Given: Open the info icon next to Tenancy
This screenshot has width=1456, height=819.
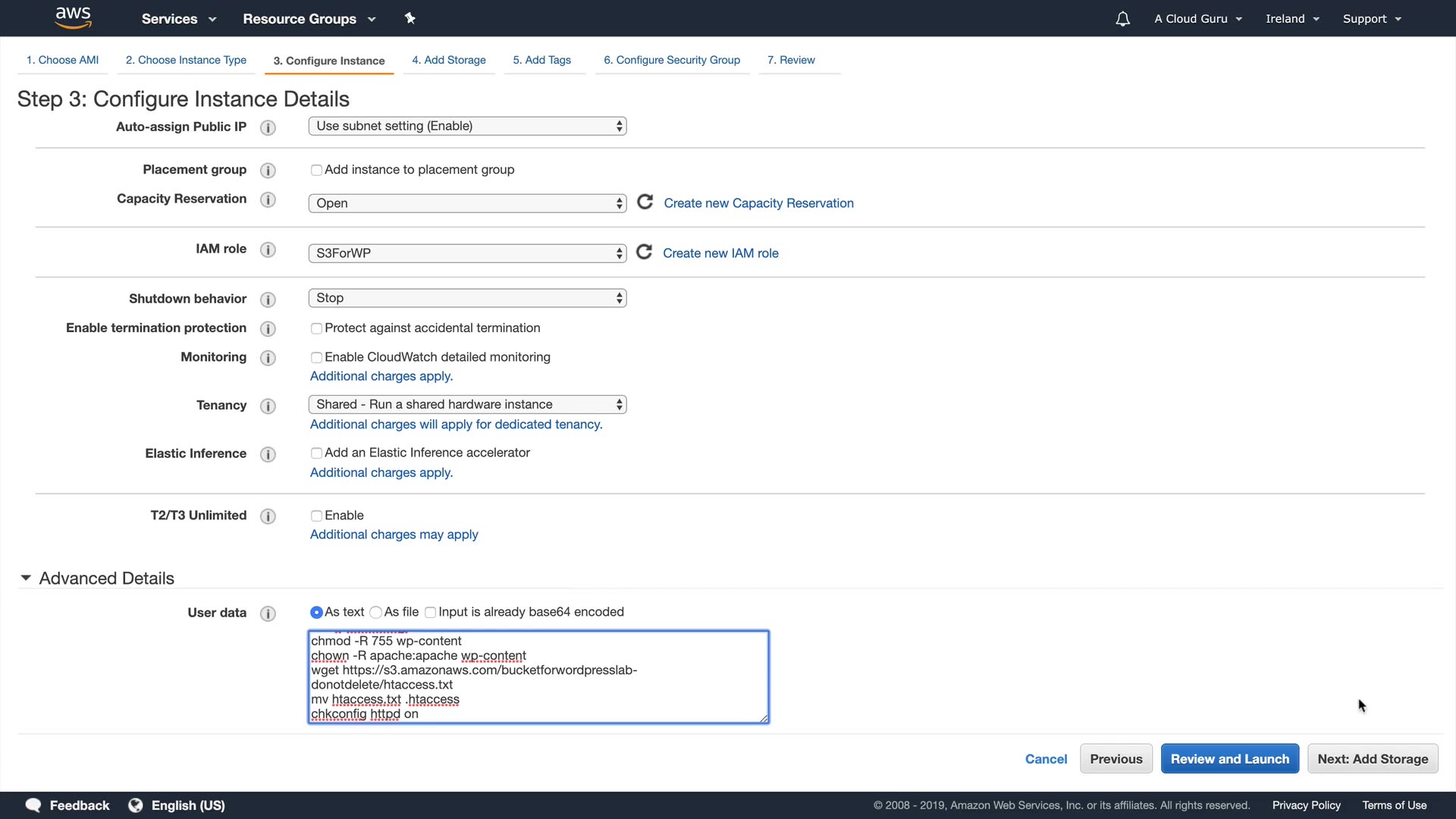Looking at the screenshot, I should pyautogui.click(x=268, y=406).
